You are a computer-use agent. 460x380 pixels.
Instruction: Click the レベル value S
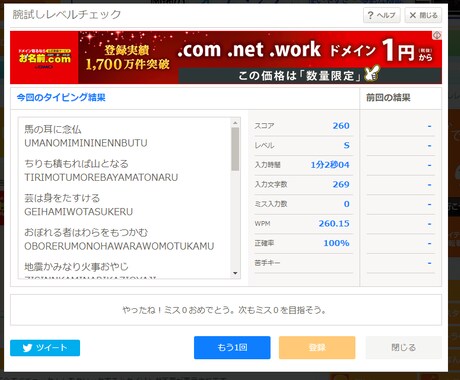(347, 145)
